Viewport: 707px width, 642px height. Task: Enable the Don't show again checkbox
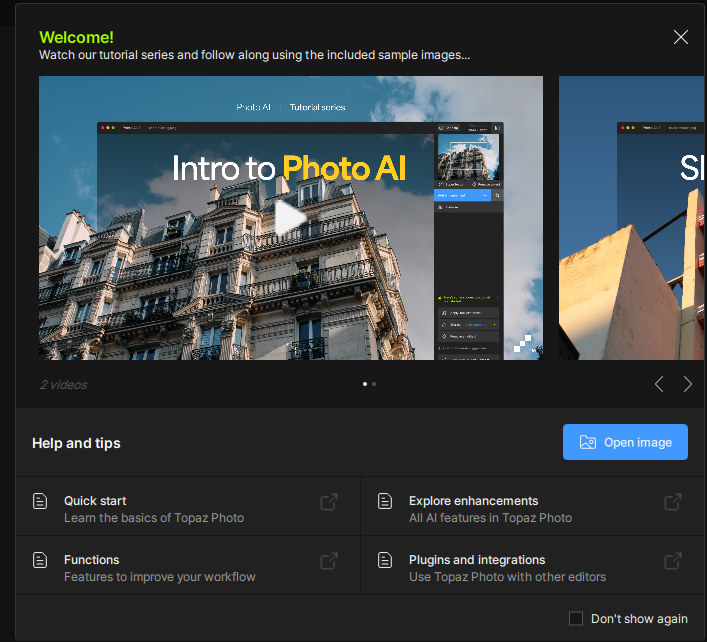tap(576, 619)
